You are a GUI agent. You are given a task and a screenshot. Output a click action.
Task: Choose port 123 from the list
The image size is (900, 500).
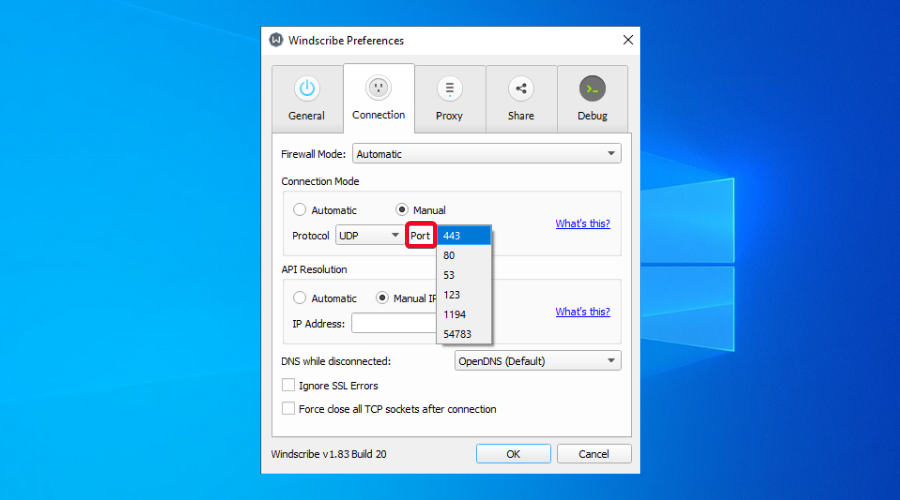pos(464,294)
